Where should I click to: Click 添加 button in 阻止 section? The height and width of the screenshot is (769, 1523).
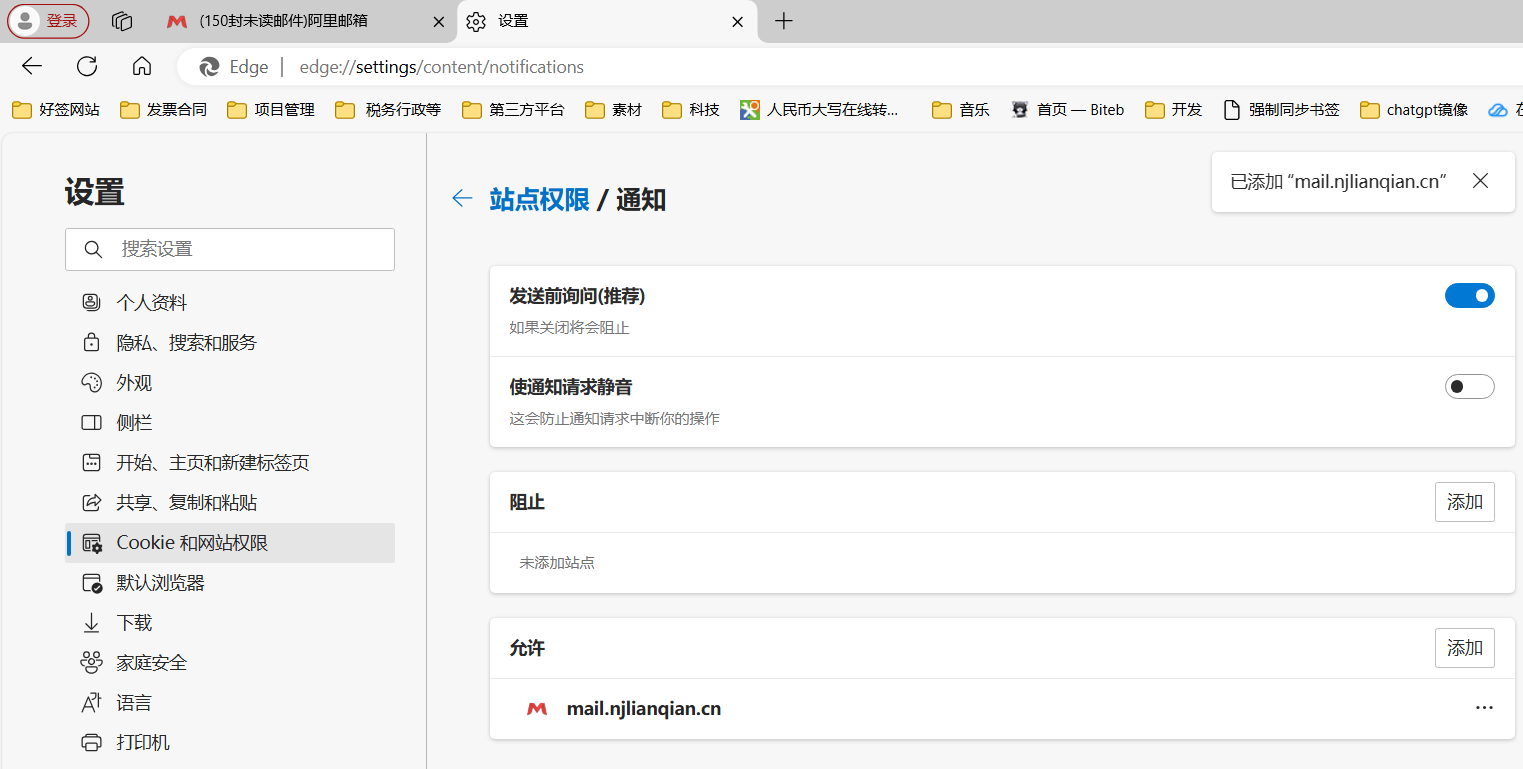[x=1464, y=502]
